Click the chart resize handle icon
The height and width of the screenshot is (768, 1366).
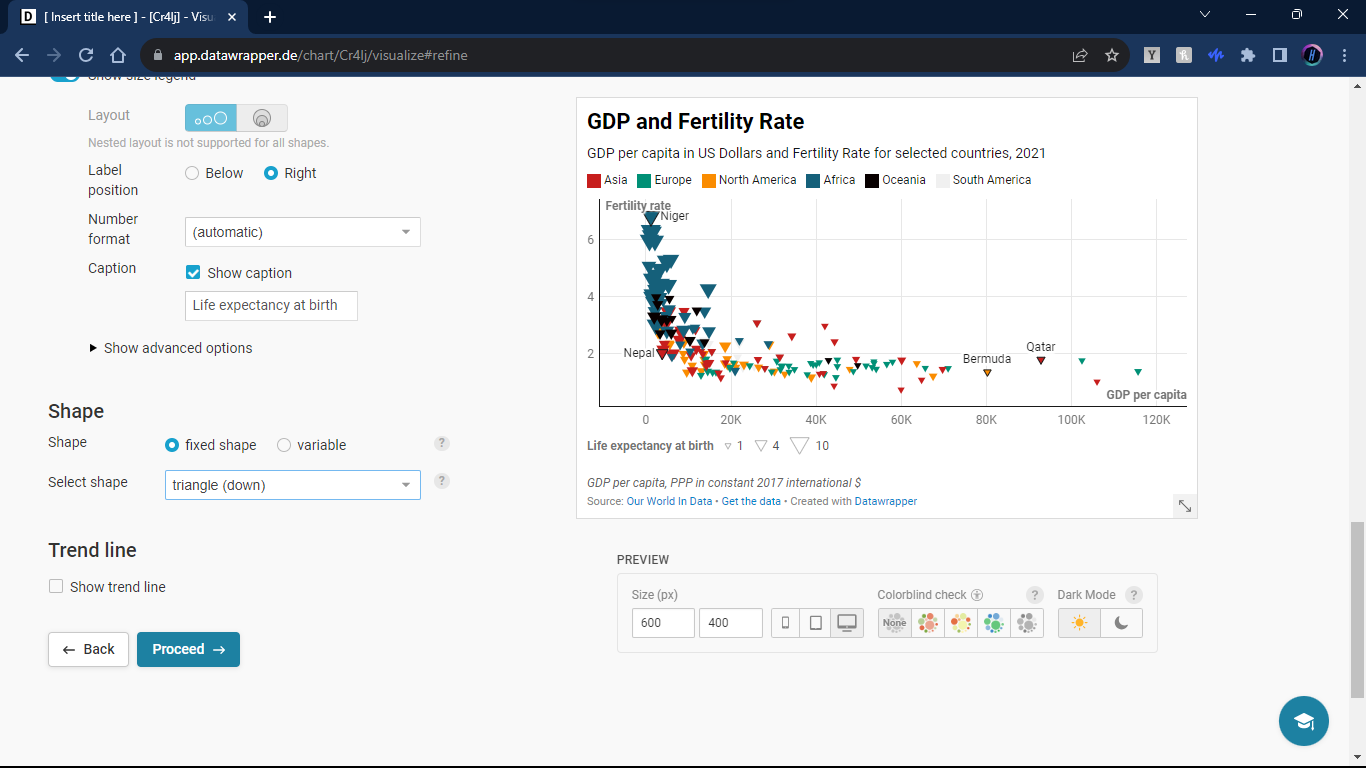click(1184, 506)
